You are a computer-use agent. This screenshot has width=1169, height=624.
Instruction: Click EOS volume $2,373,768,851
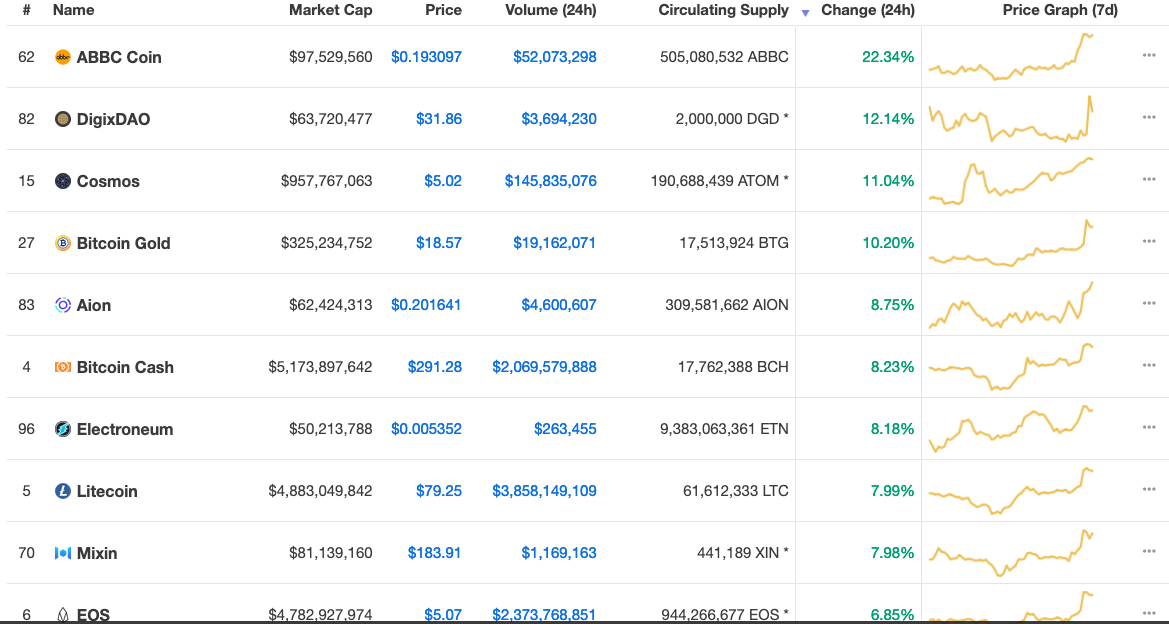[x=544, y=615]
